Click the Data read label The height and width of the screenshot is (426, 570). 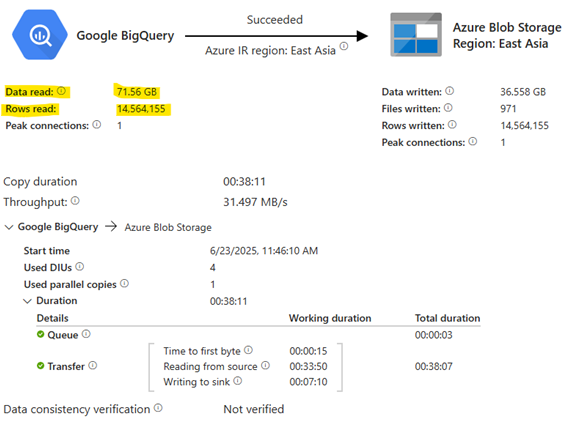click(x=29, y=92)
